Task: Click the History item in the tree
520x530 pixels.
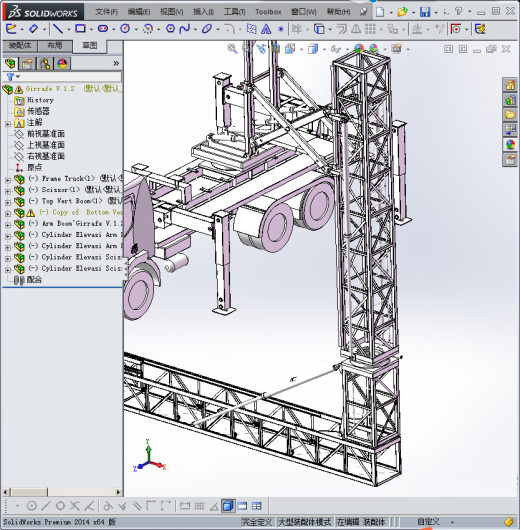Action: [40, 100]
